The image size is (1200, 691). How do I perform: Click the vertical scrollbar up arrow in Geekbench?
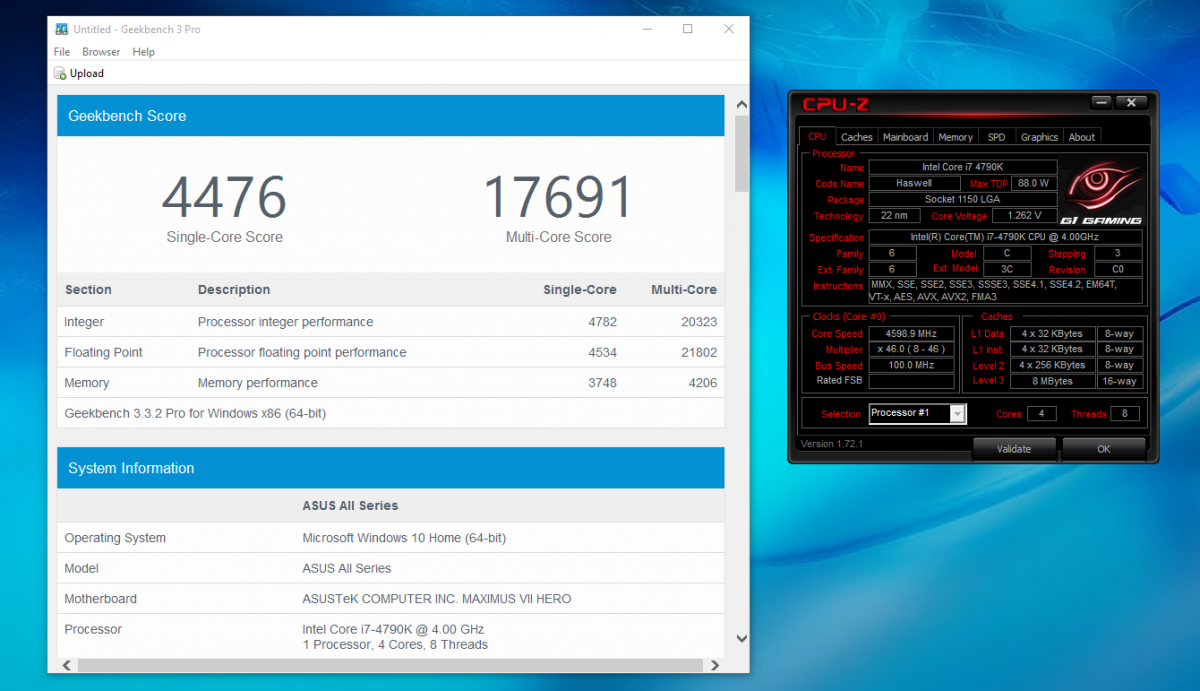742,105
